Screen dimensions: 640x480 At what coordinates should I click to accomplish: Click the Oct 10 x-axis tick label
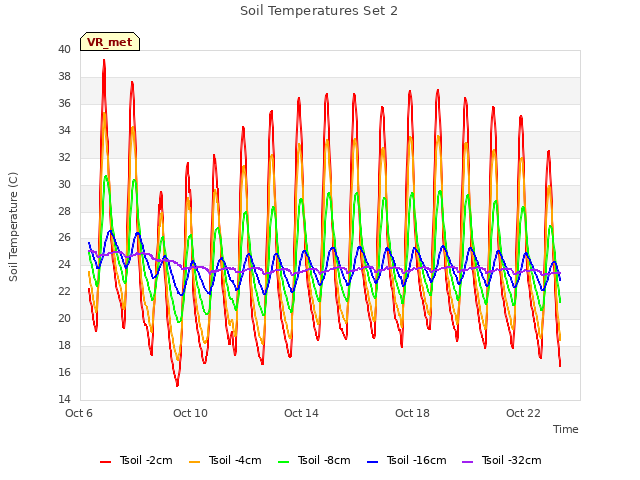(190, 413)
